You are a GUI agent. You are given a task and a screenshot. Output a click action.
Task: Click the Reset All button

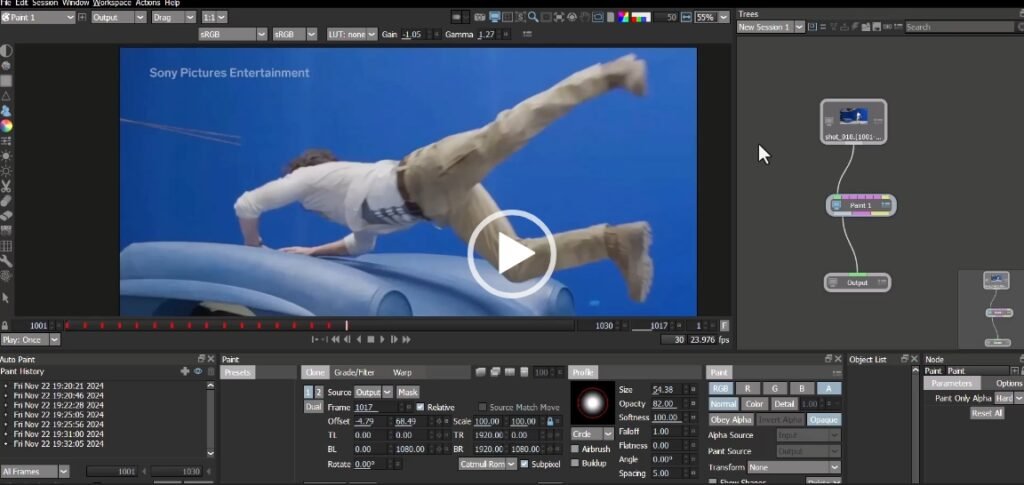click(986, 413)
